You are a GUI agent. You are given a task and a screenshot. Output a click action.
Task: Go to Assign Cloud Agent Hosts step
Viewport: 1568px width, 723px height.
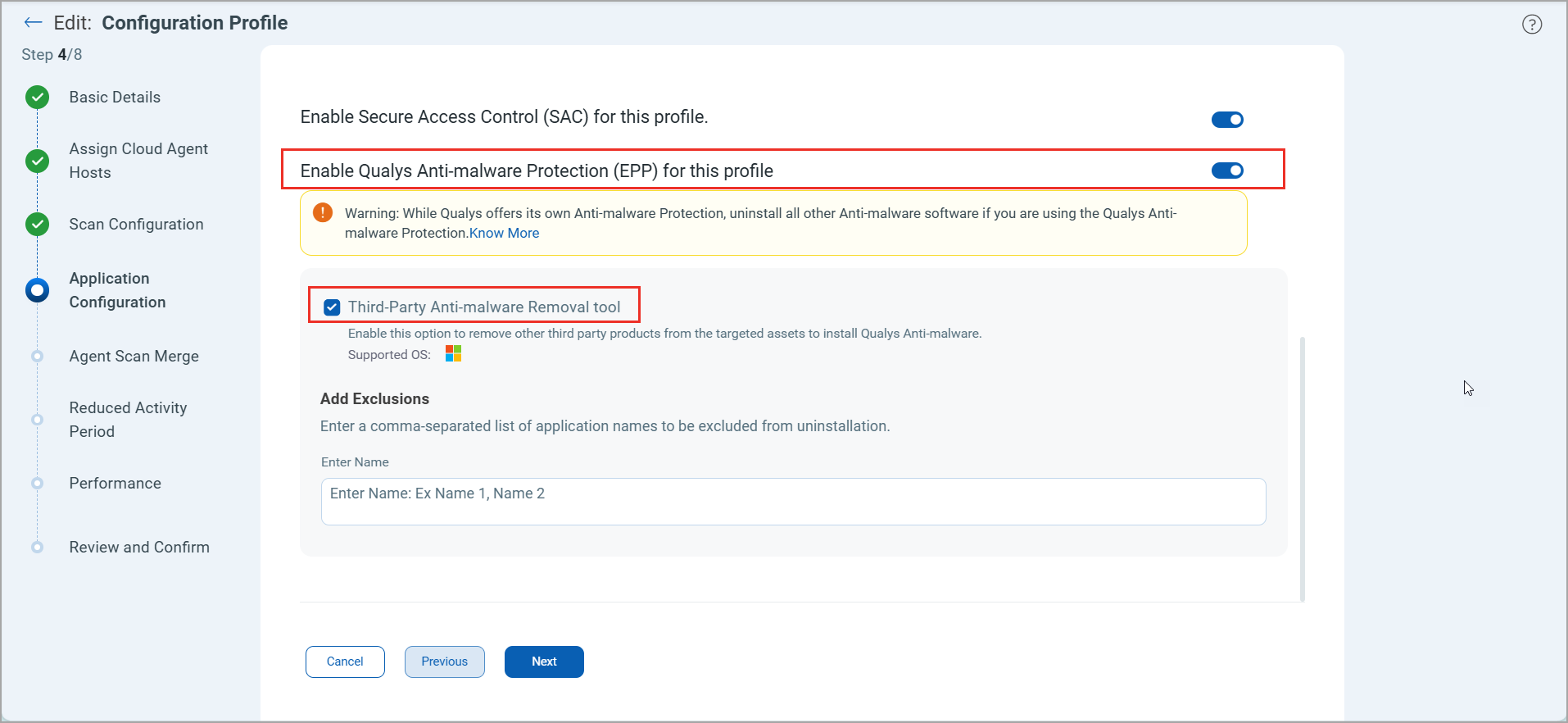138,161
